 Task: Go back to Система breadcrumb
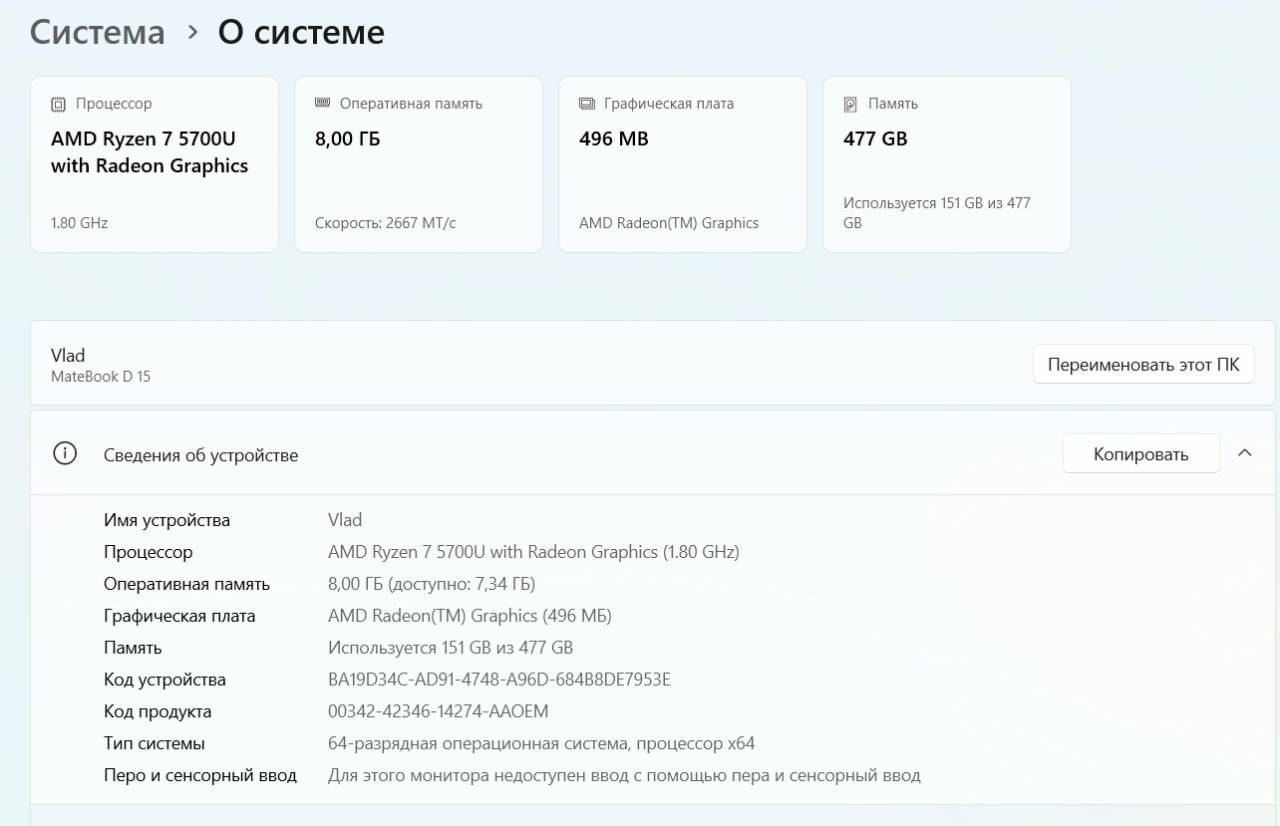97,32
